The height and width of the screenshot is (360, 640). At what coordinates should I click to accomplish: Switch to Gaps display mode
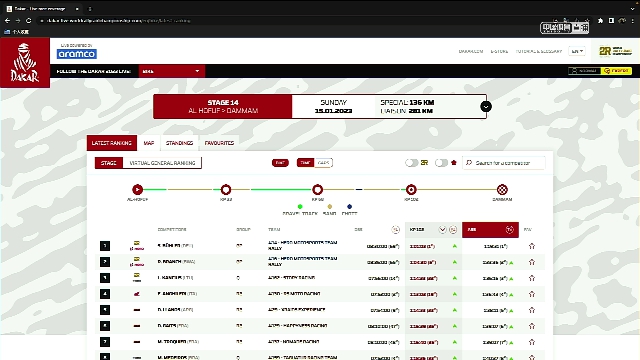[x=323, y=163]
